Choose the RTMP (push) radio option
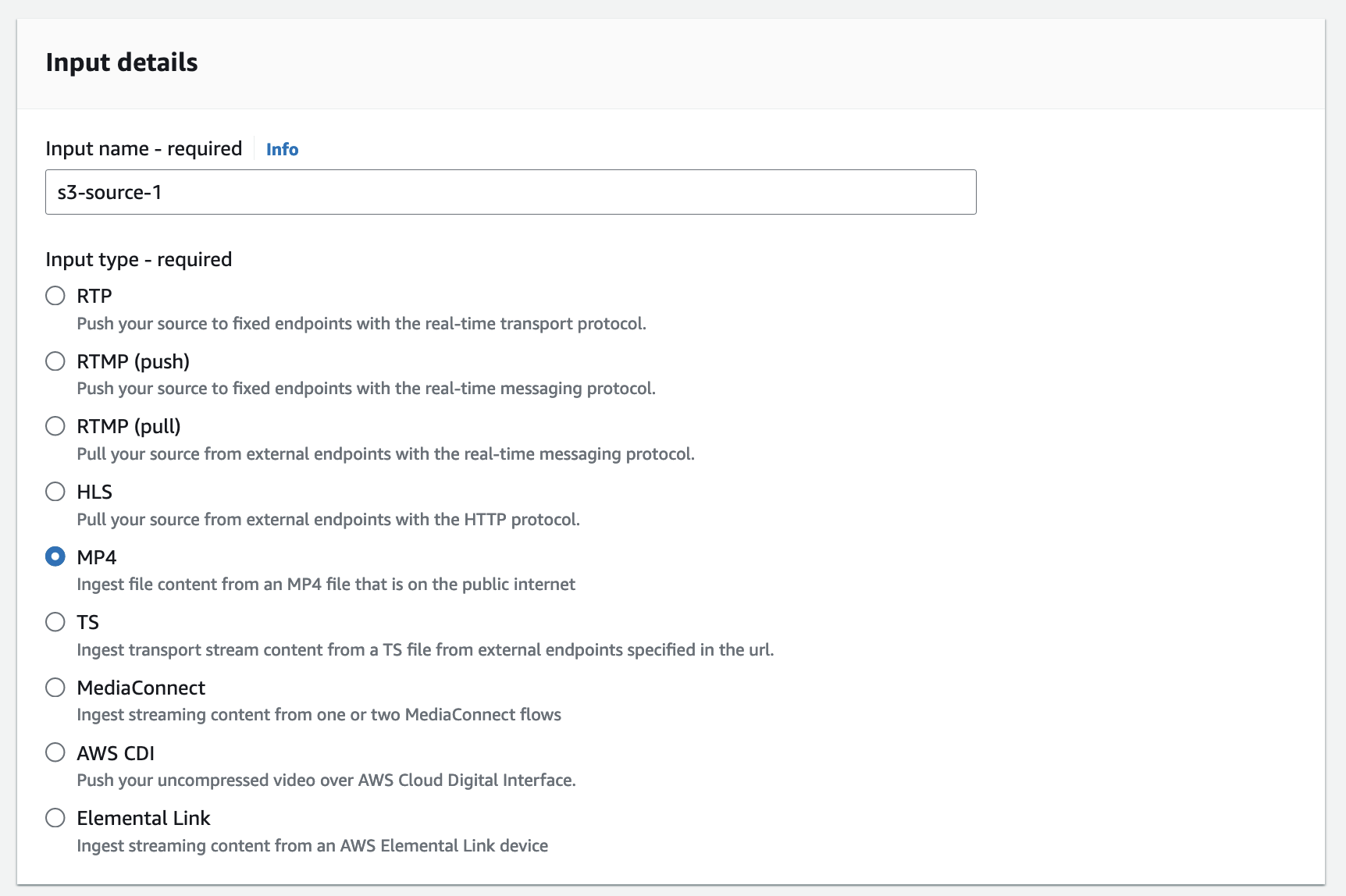This screenshot has width=1346, height=896. click(55, 361)
